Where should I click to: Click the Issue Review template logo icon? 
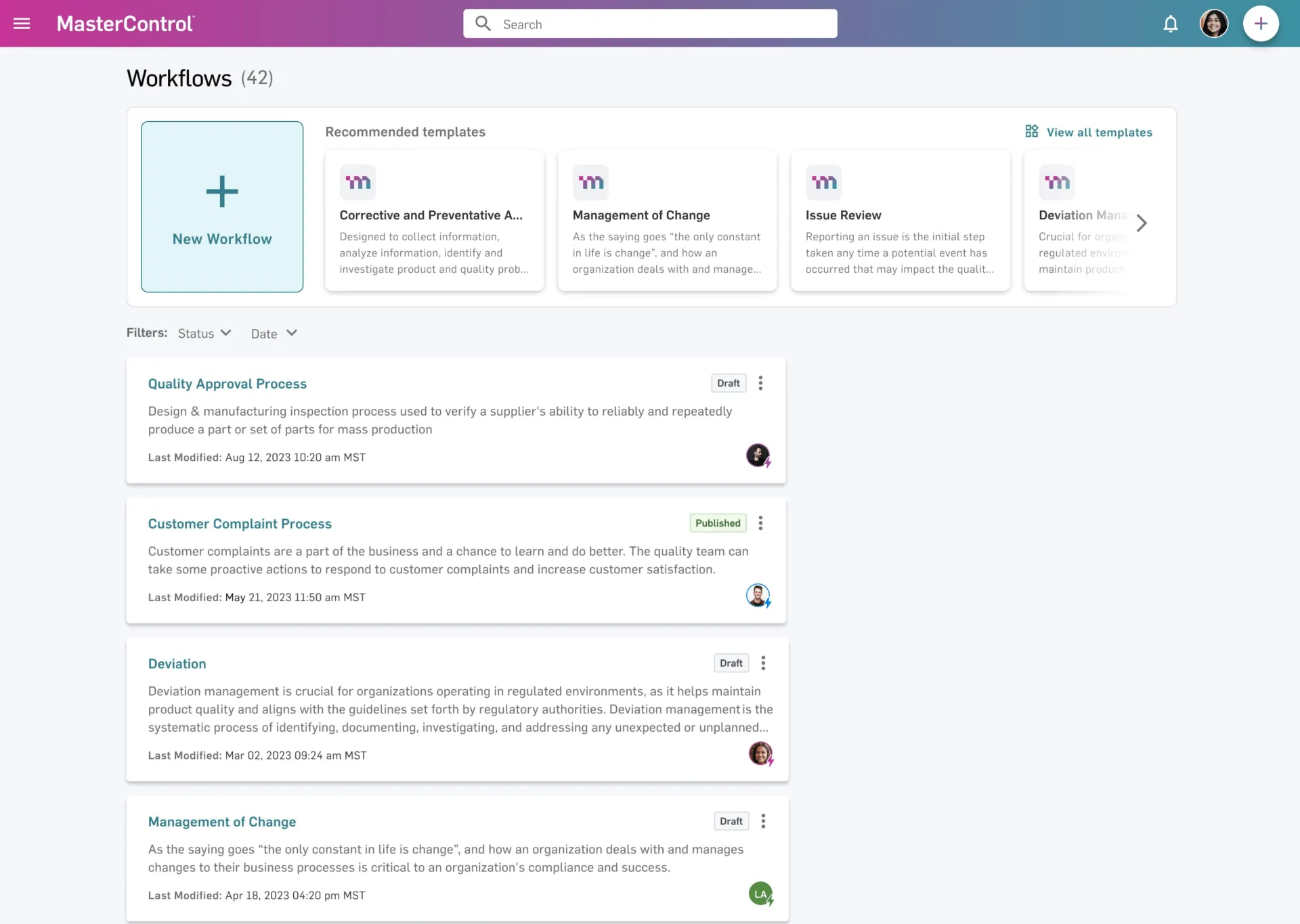823,182
